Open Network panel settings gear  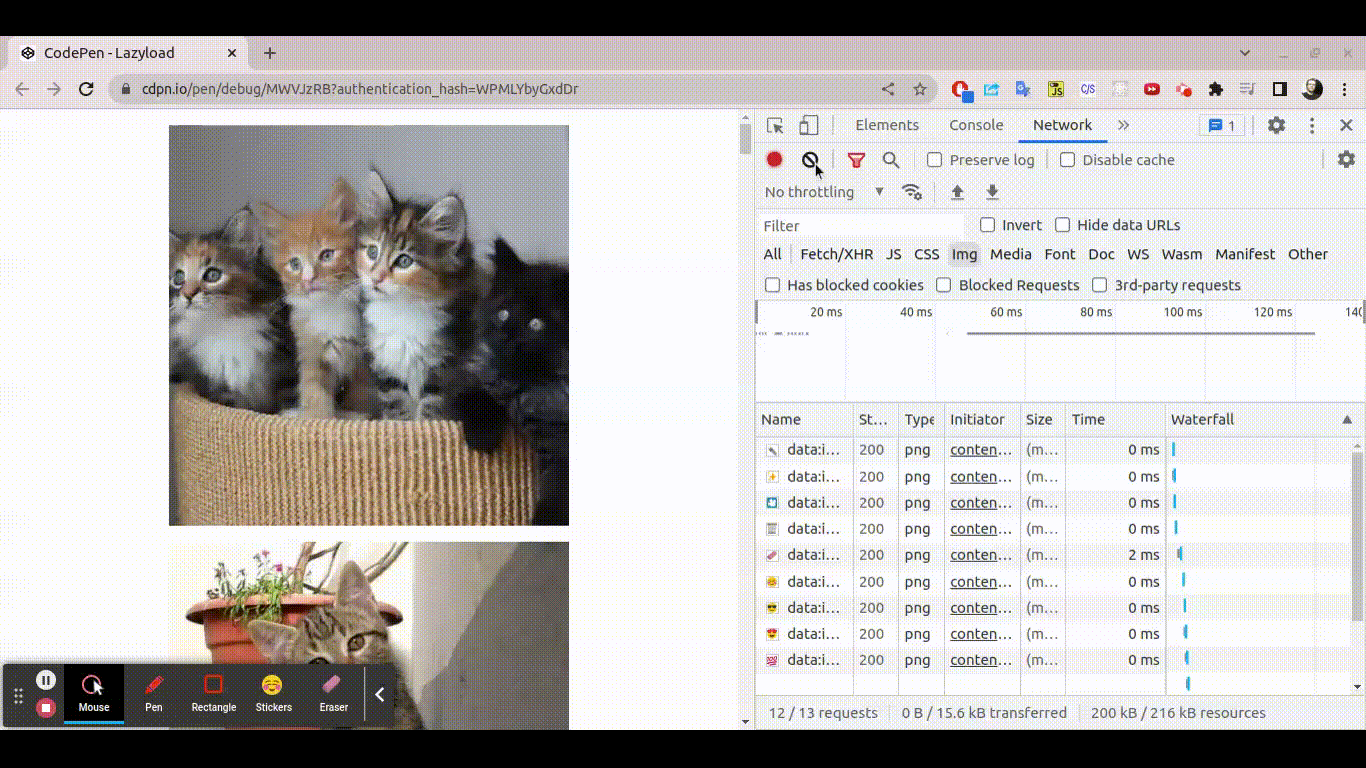click(1346, 159)
